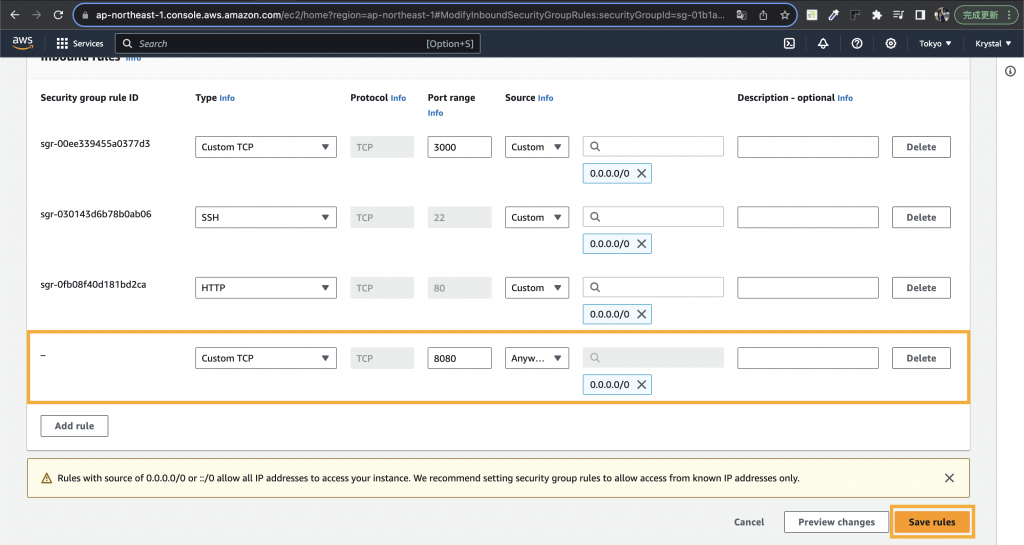
Task: Click the browser address bar URL
Action: click(410, 15)
